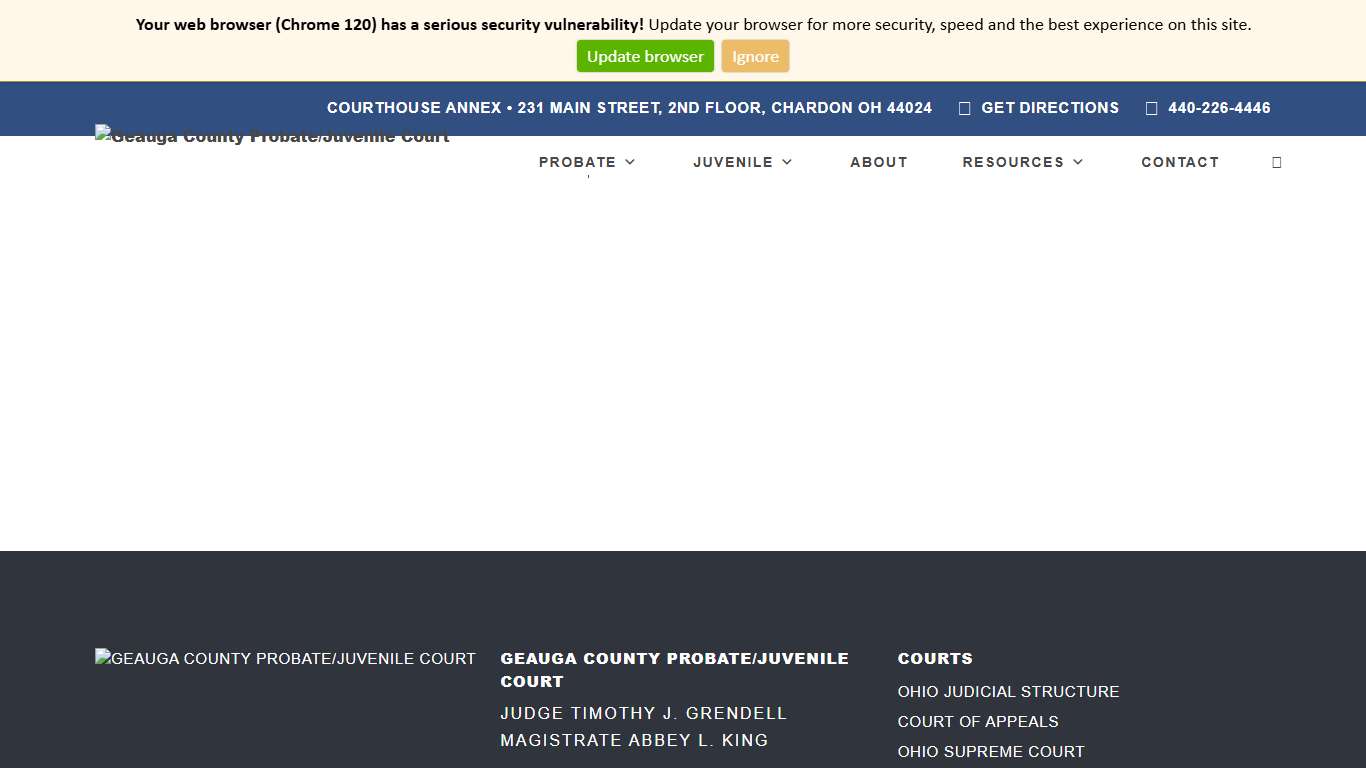Click the Geauga County Probate/Juvenile Court header logo
The width and height of the screenshot is (1366, 768).
click(271, 136)
